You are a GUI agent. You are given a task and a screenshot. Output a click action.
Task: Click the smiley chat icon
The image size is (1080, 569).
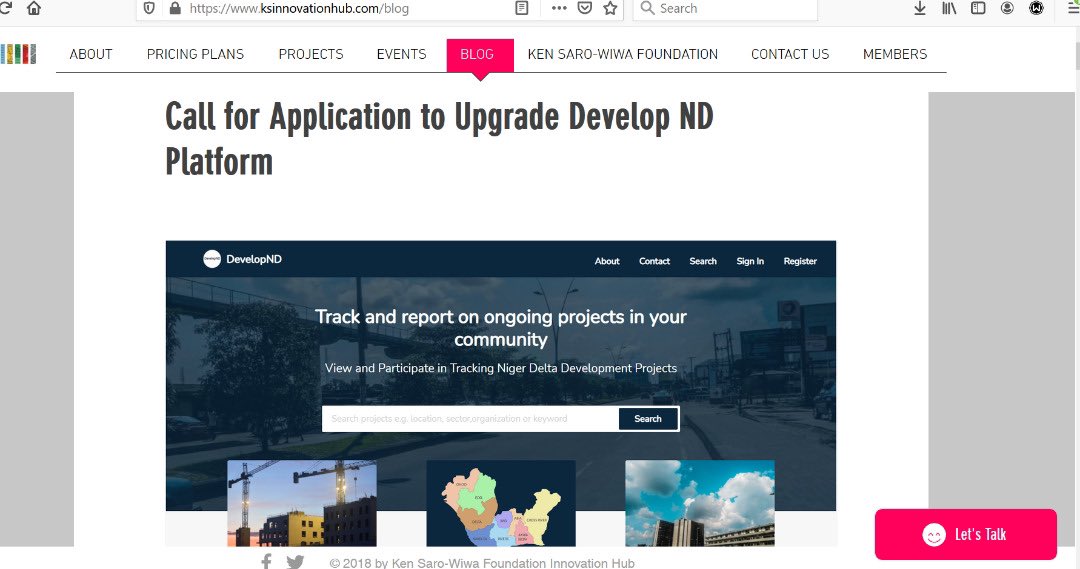(x=934, y=535)
